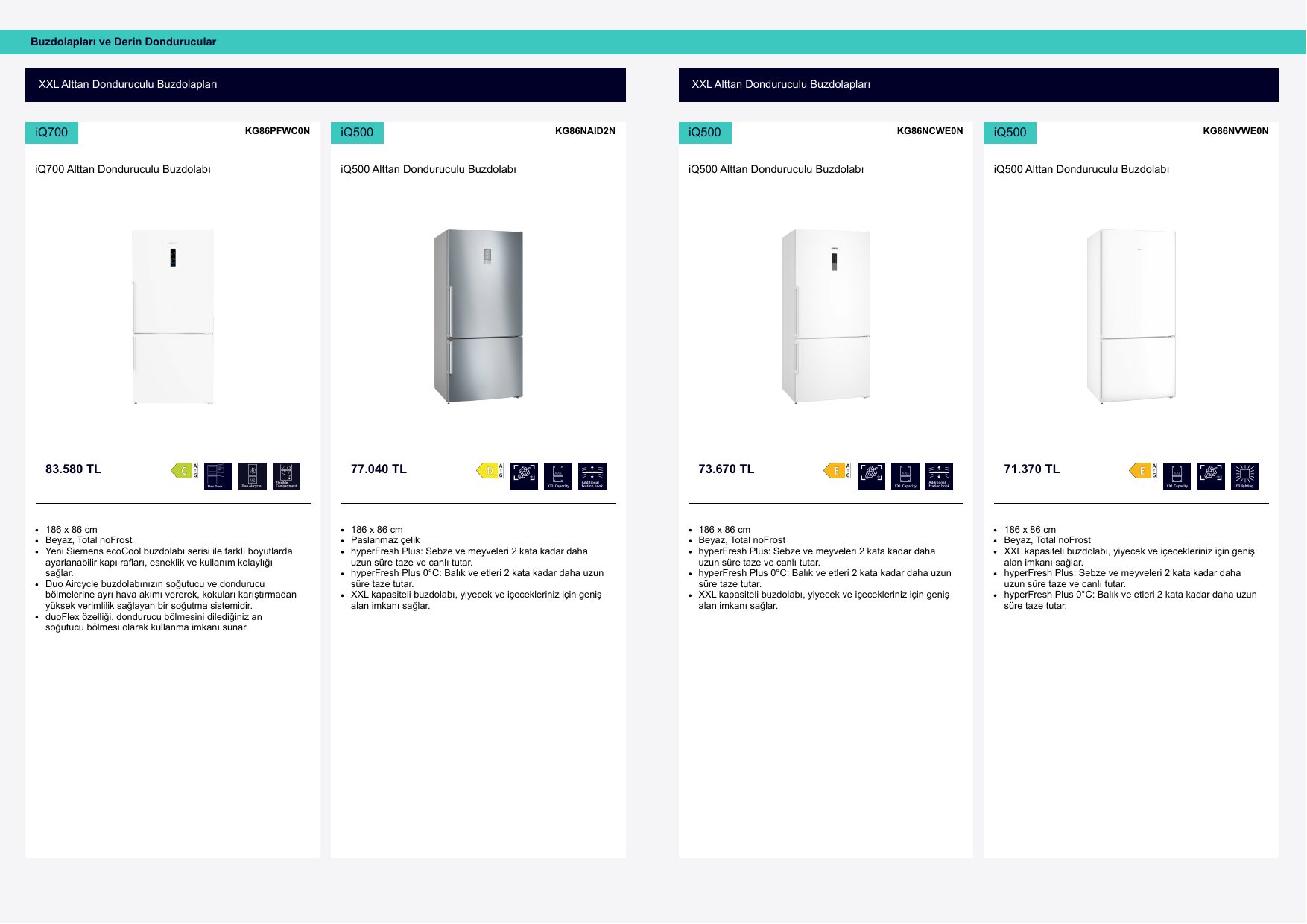1307x924 pixels.
Task: Click the energy class E label on KG86NVWE0N
Action: tap(1143, 471)
